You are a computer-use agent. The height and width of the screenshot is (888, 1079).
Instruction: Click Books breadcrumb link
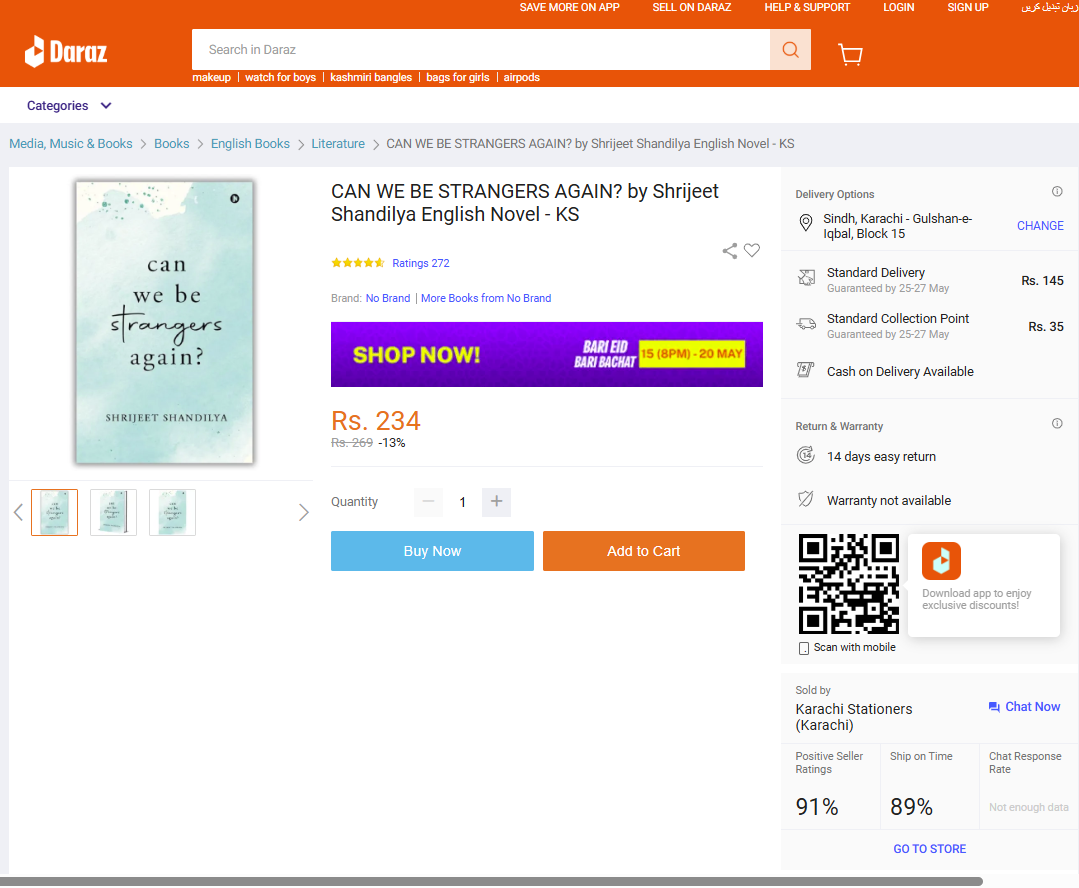[171, 144]
